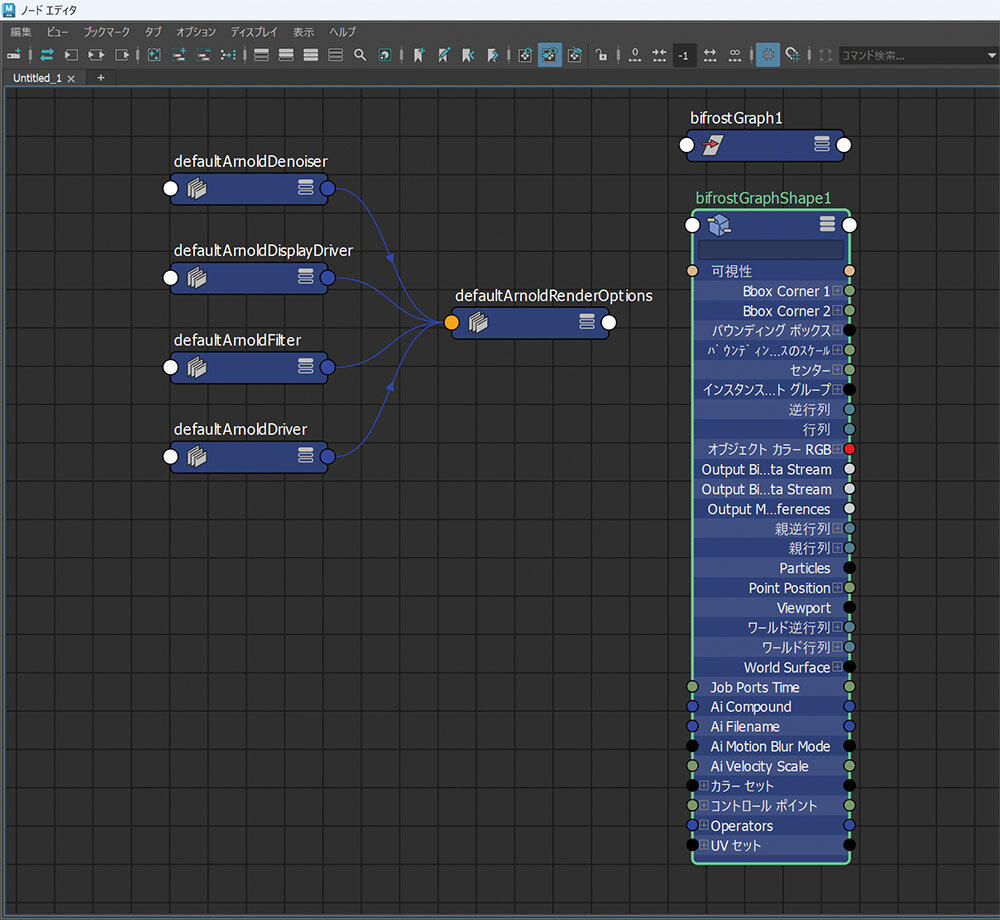Image resolution: width=1000 pixels, height=920 pixels.
Task: Open the edit bookmarks icon
Action: pos(444,55)
